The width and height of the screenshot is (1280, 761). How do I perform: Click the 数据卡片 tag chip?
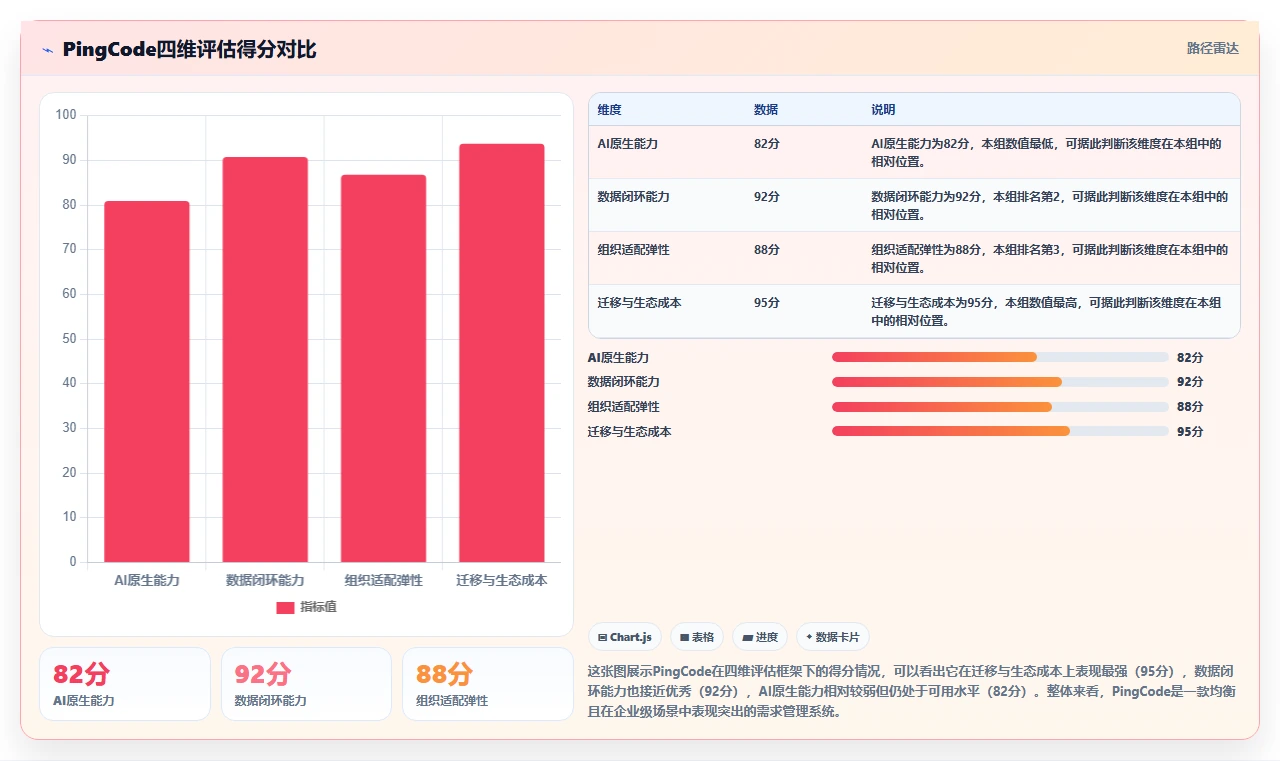(x=833, y=637)
